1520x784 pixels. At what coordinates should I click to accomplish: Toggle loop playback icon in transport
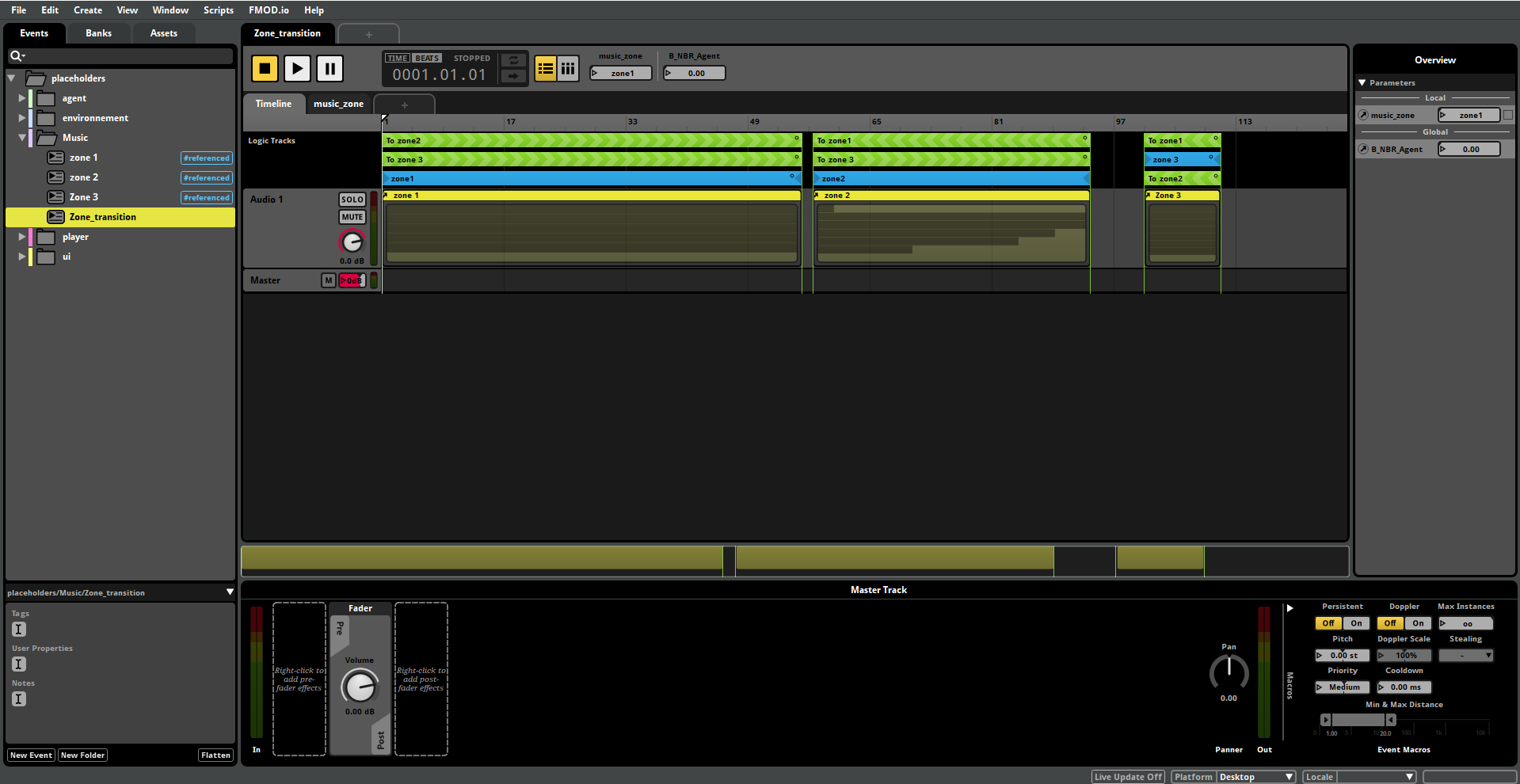click(513, 60)
